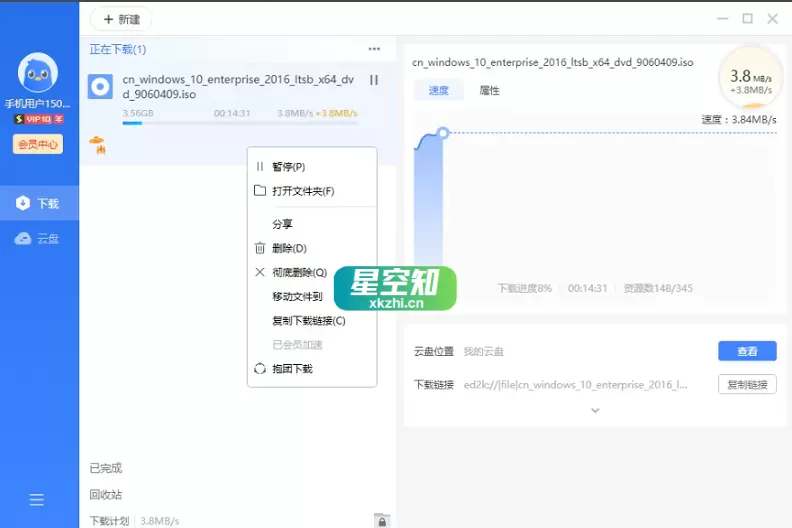Click the download progress bar under the file
The height and width of the screenshot is (528, 792).
click(240, 123)
